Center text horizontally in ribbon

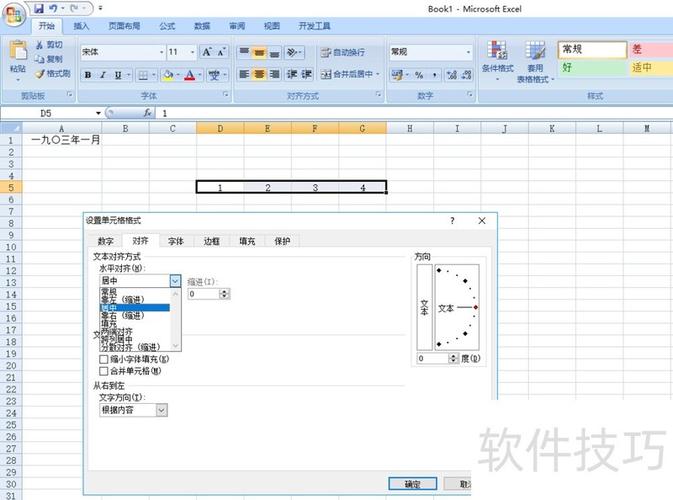tap(259, 74)
